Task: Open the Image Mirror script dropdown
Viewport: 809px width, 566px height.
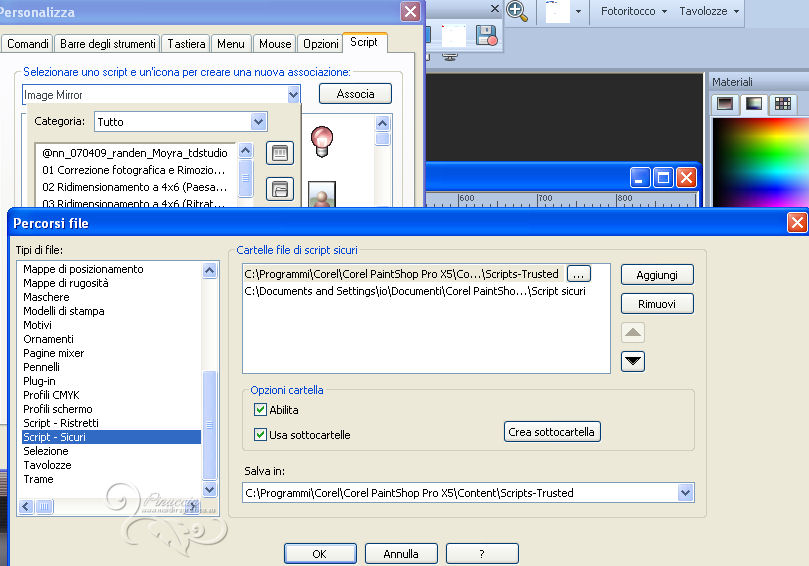Action: coord(293,95)
